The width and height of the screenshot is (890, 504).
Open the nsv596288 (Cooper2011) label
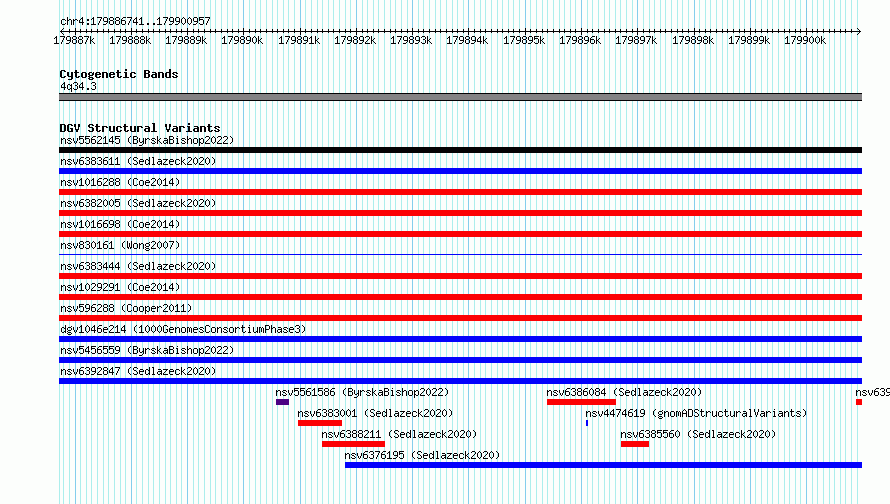click(126, 308)
